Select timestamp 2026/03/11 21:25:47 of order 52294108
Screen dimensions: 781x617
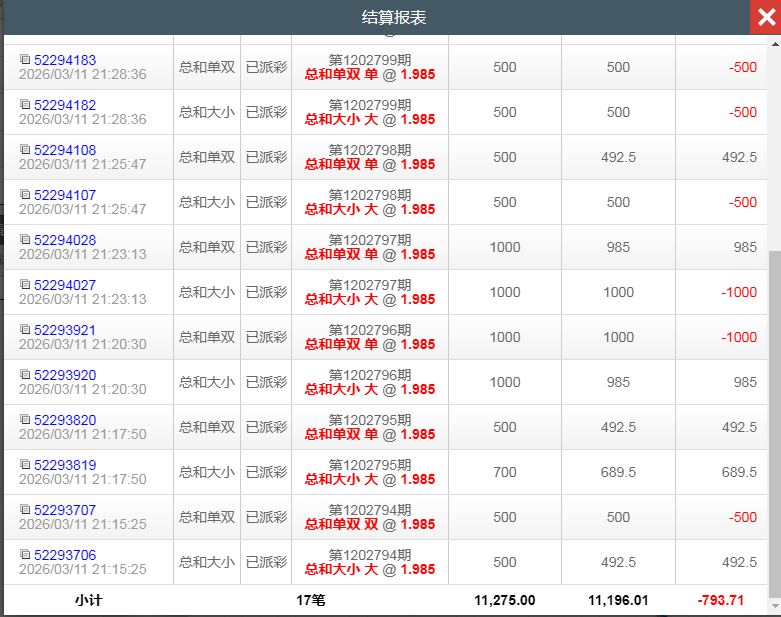pyautogui.click(x=83, y=164)
